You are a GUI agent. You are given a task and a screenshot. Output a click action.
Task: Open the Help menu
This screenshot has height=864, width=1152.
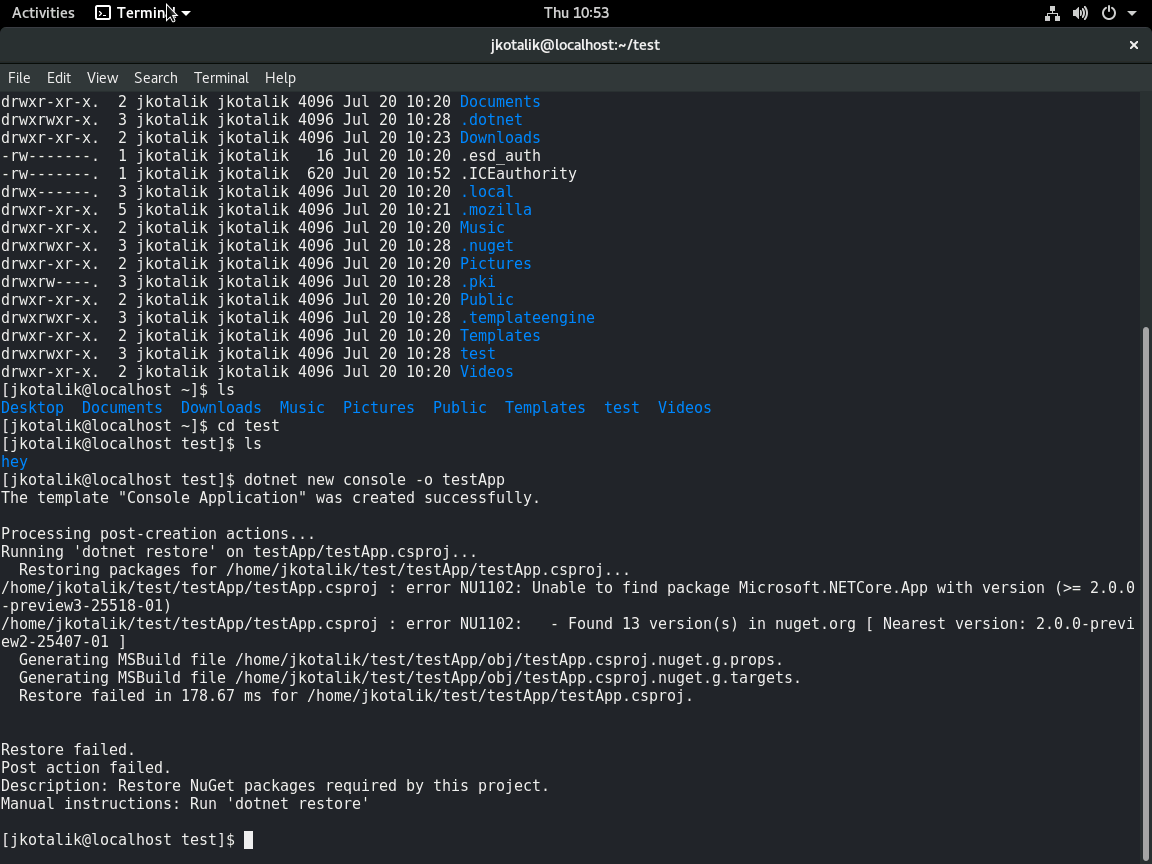point(280,77)
